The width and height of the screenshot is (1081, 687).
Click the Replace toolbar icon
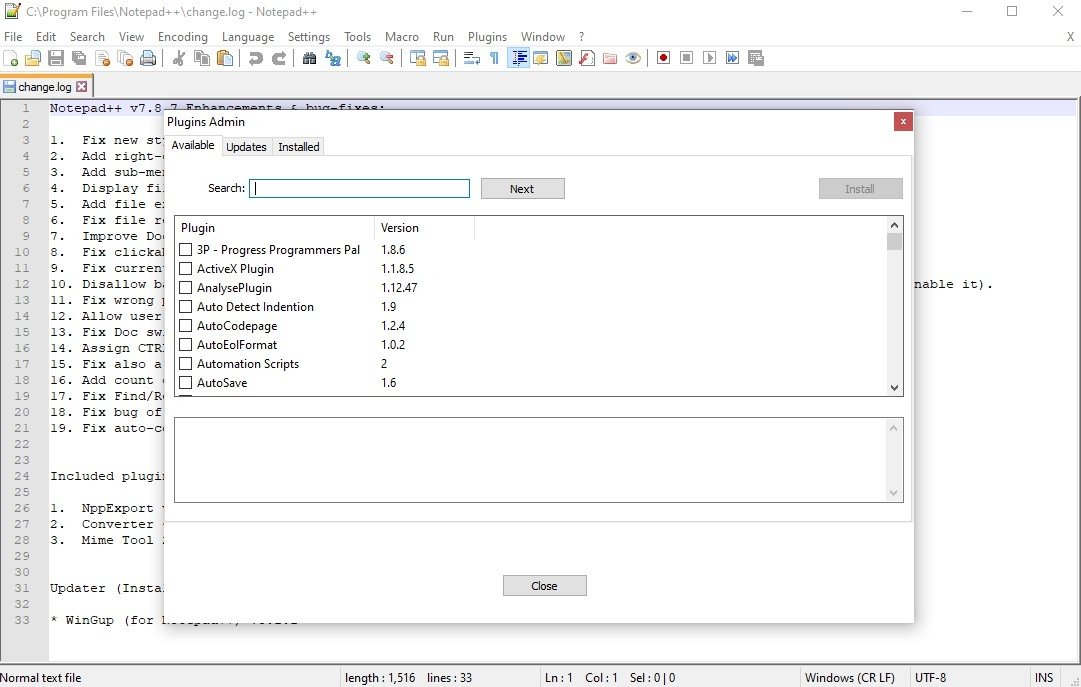[333, 59]
